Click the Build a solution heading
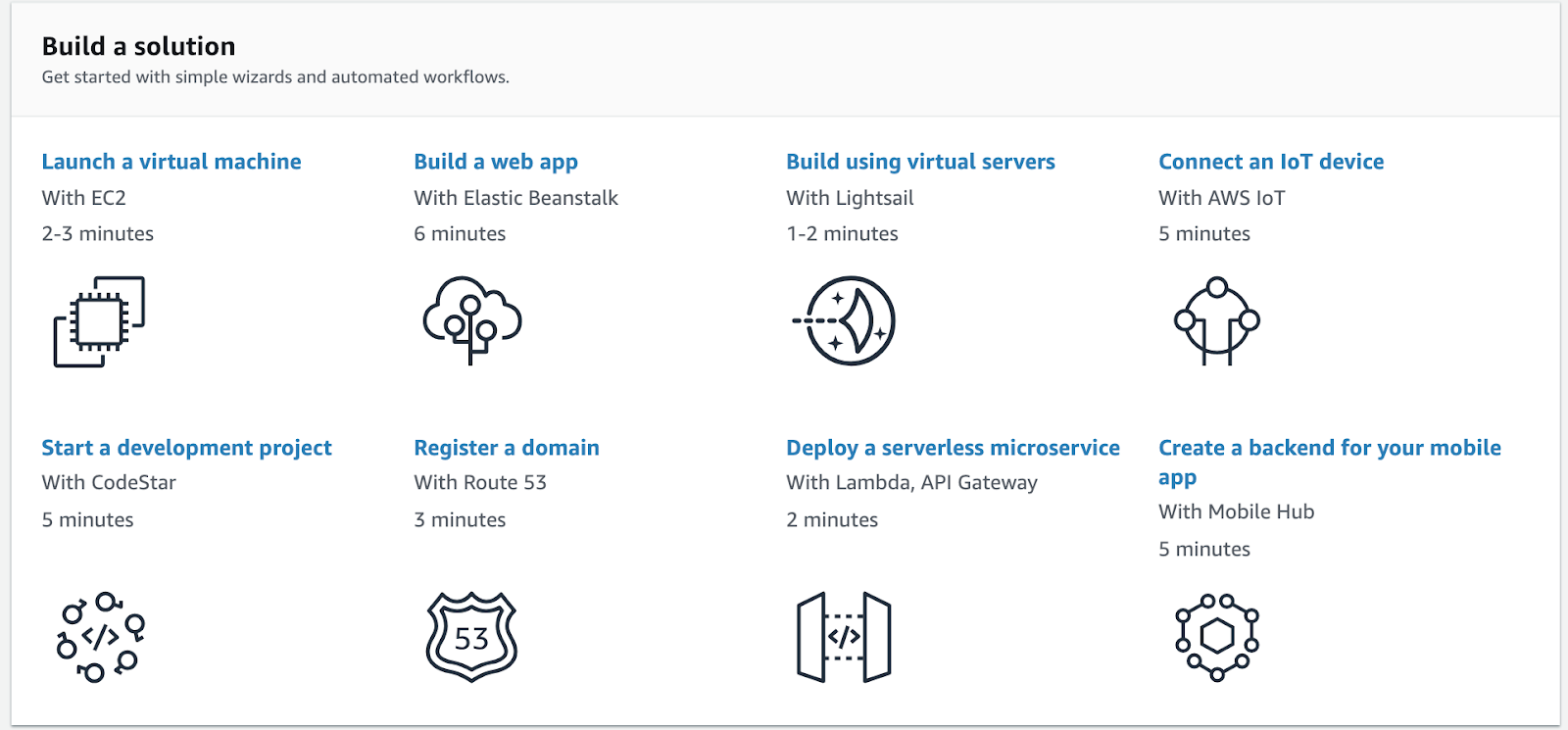Screen dimensions: 1568x730 pyautogui.click(x=138, y=46)
